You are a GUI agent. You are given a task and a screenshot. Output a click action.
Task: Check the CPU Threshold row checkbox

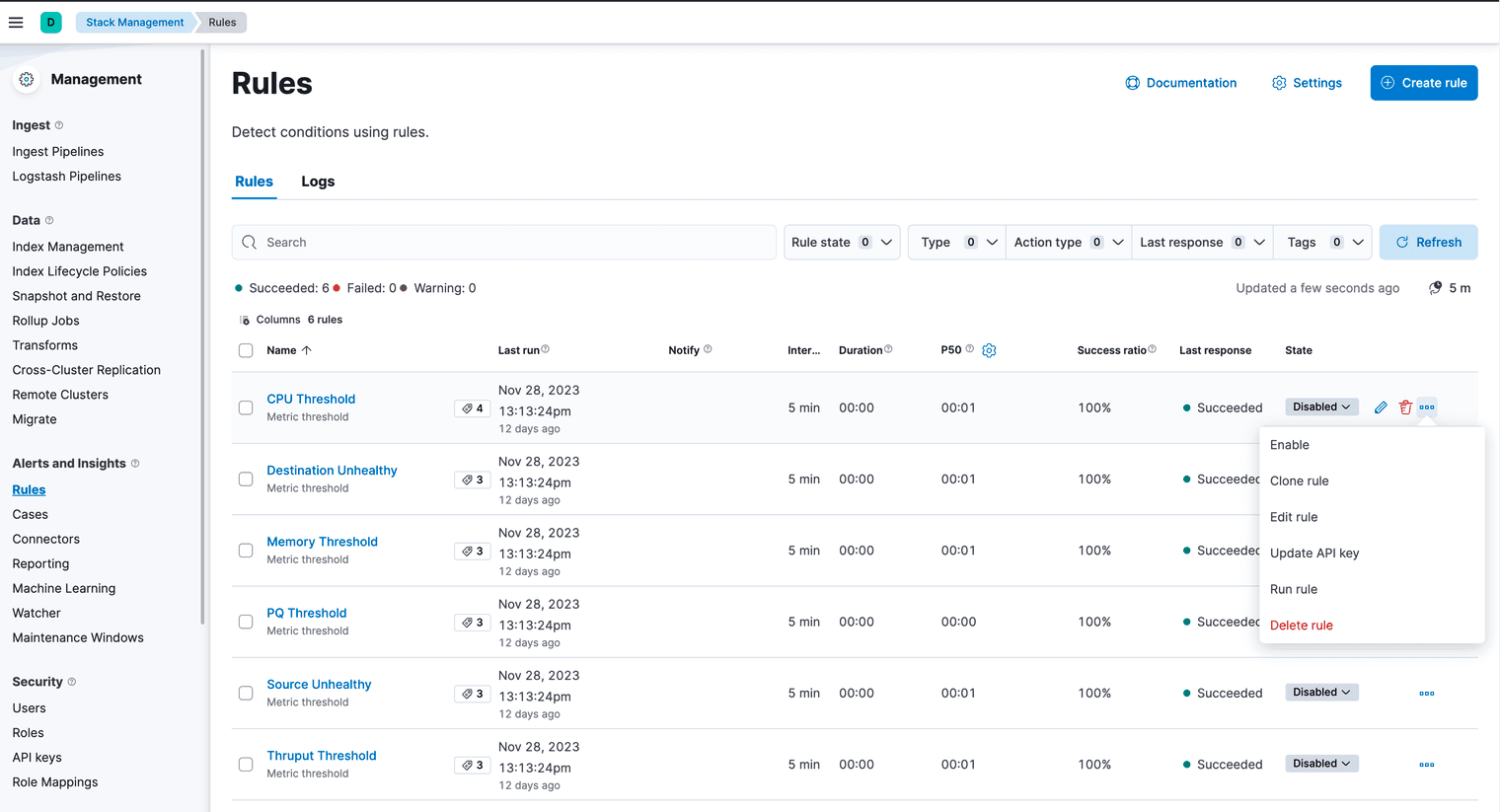tap(246, 407)
